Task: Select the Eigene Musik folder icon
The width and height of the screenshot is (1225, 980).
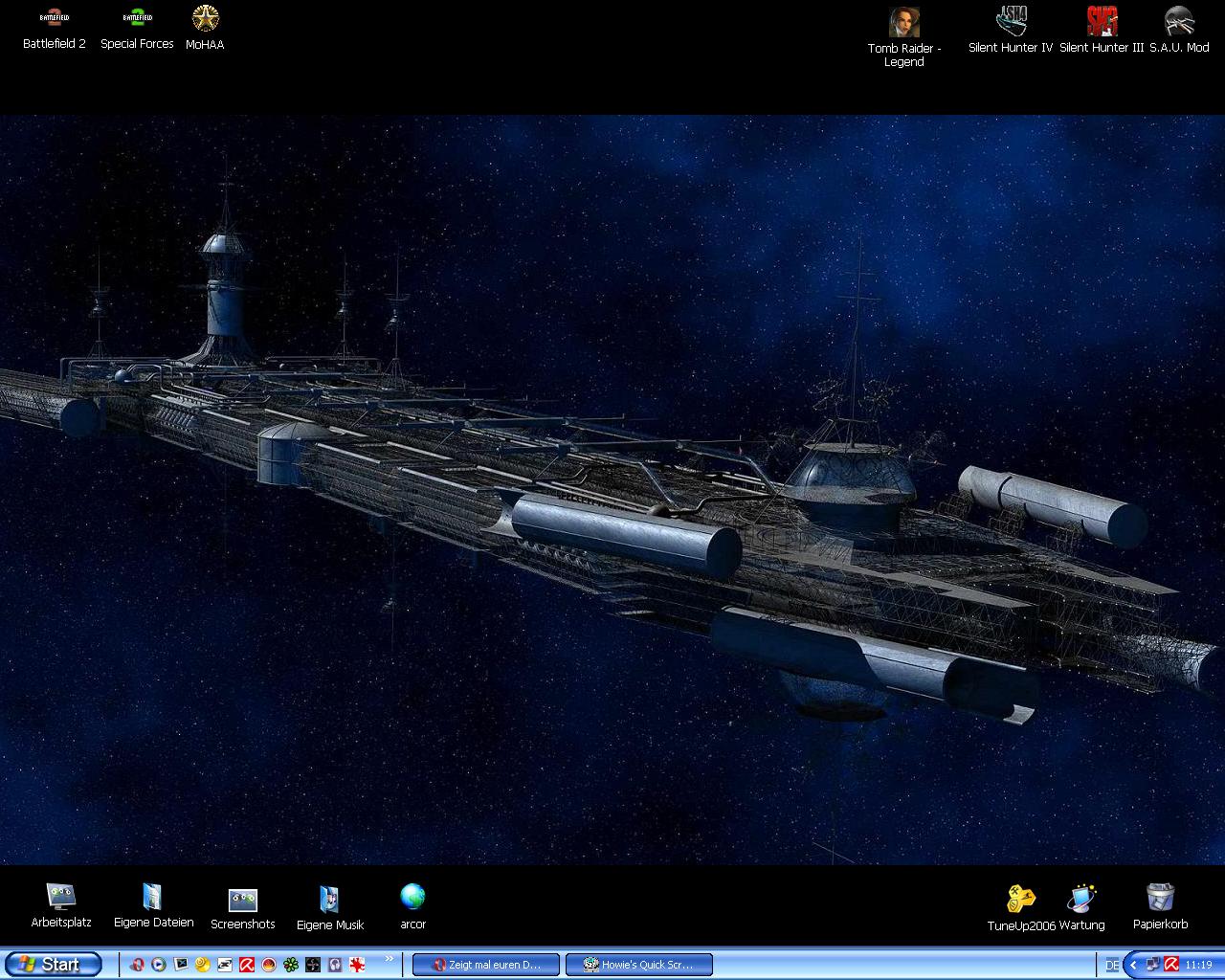Action: coord(330,908)
